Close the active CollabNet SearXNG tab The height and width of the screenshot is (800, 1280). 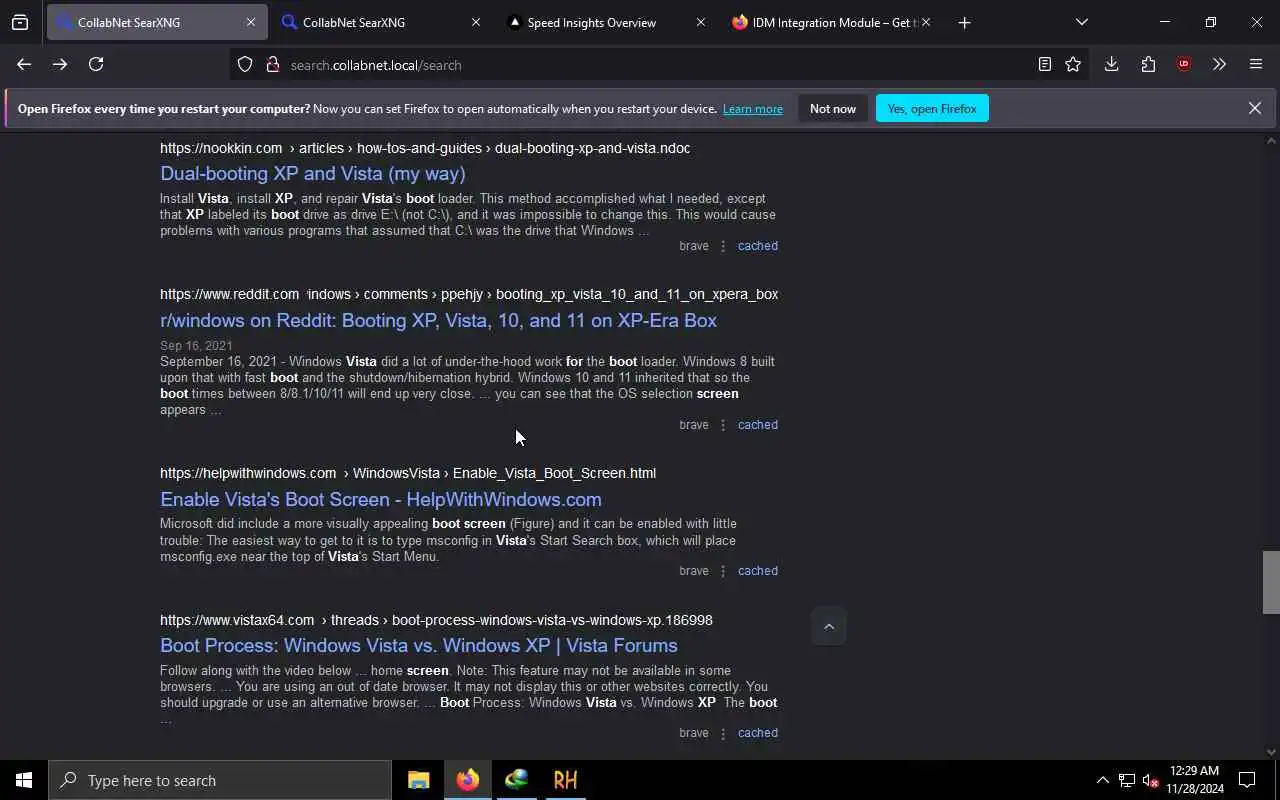[251, 22]
